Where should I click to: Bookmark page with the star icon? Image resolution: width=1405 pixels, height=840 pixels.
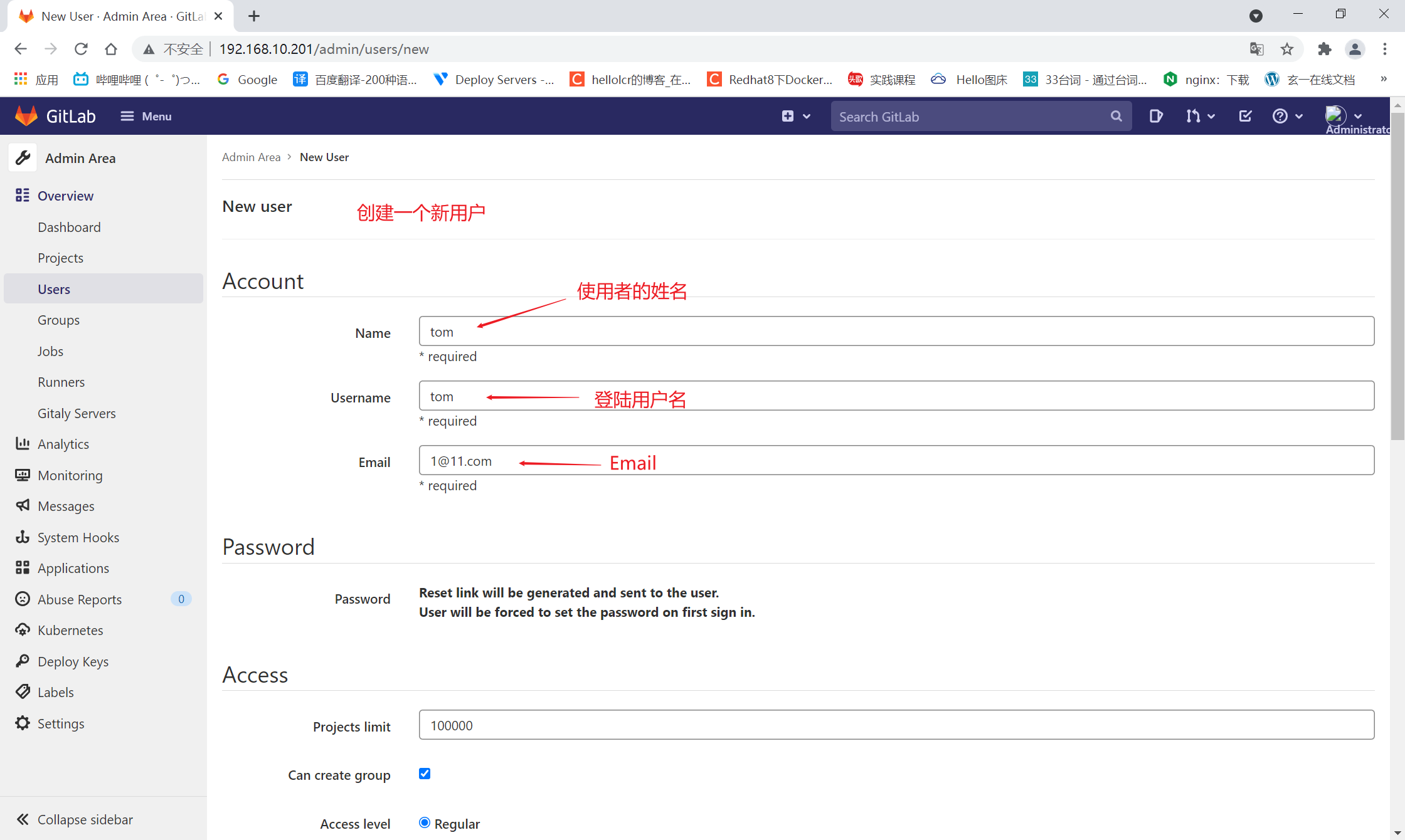pyautogui.click(x=1287, y=49)
